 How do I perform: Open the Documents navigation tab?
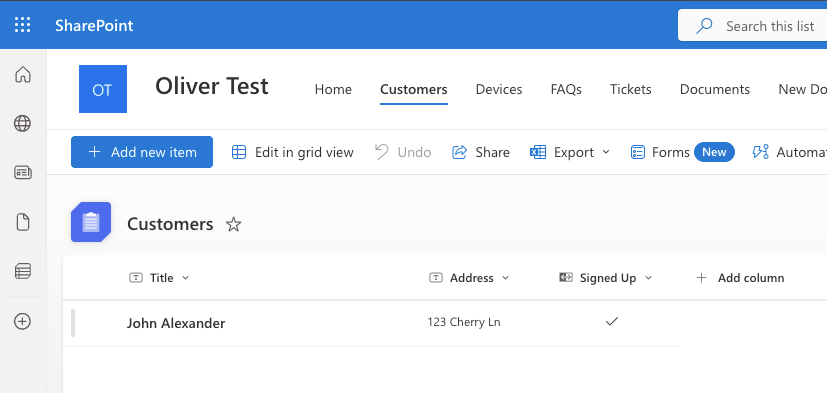[715, 90]
